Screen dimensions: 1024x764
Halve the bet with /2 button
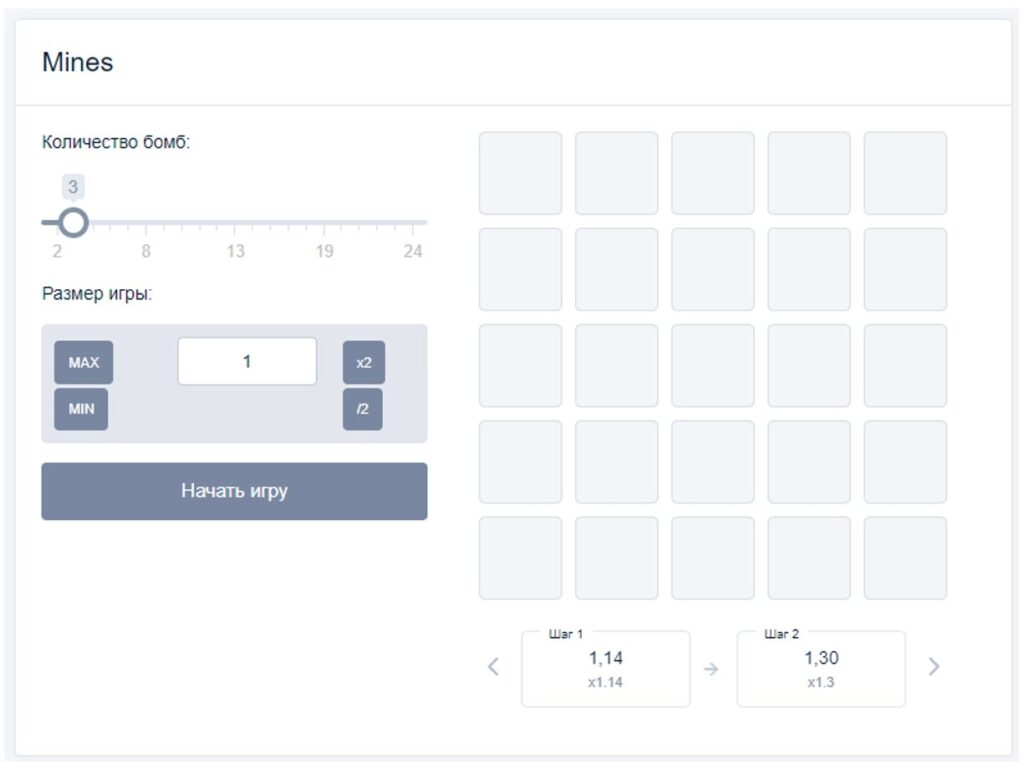click(x=362, y=409)
